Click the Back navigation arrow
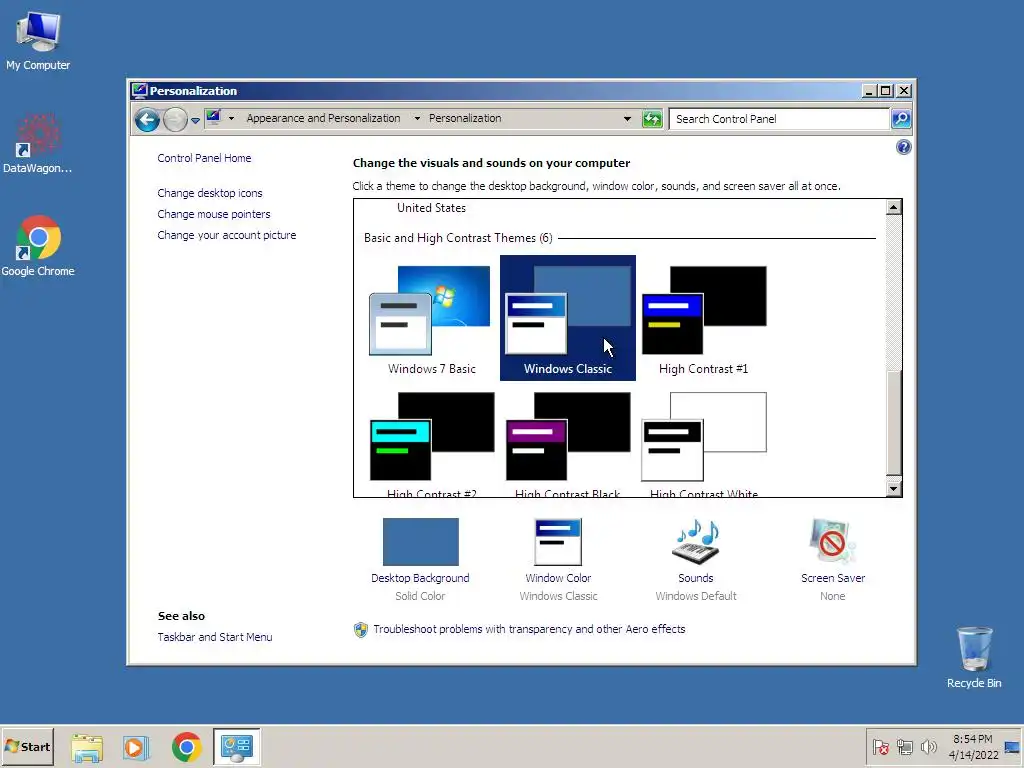 (148, 120)
